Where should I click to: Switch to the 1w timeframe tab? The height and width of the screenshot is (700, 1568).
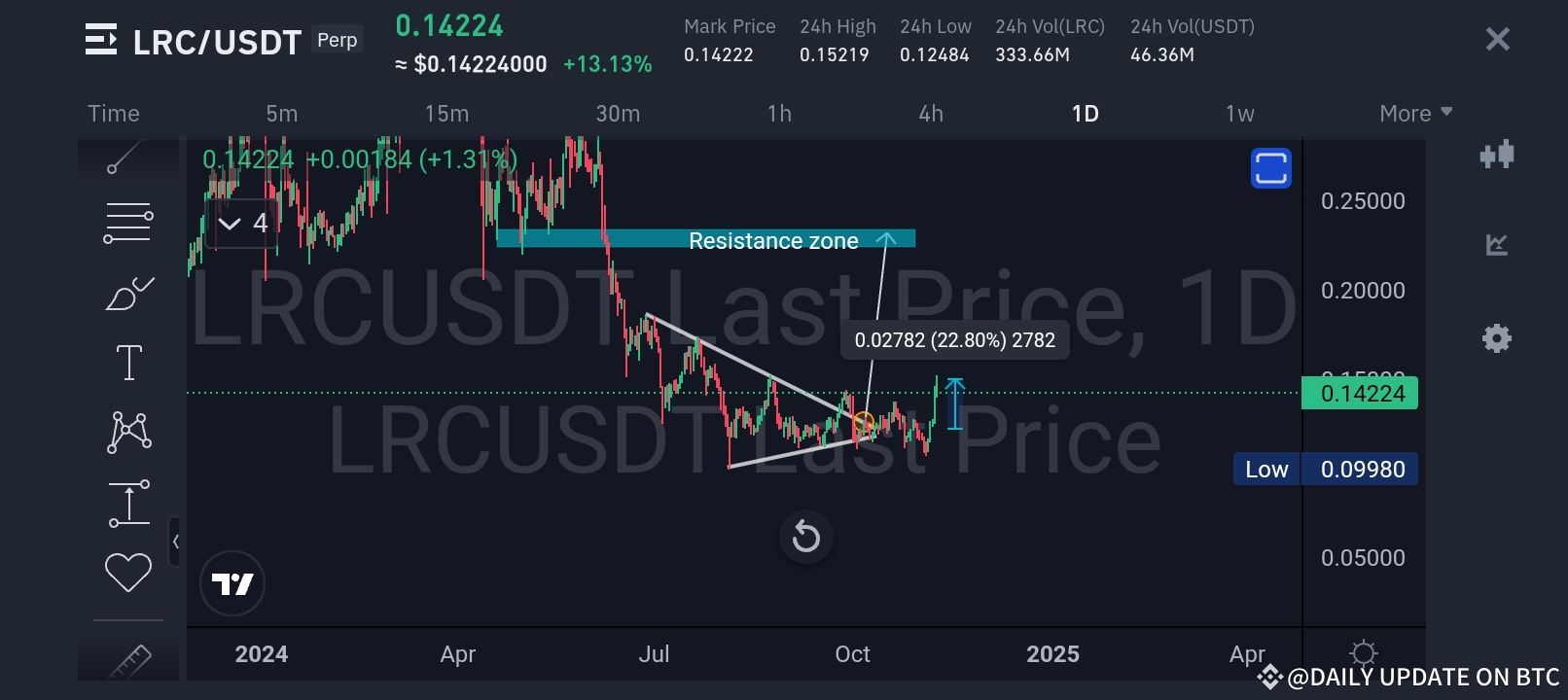(x=1239, y=114)
